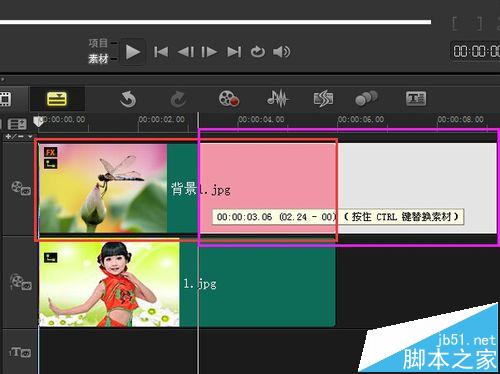This screenshot has width=500, height=374.
Task: Select the girl overlay clip thumbnail
Action: click(x=109, y=284)
